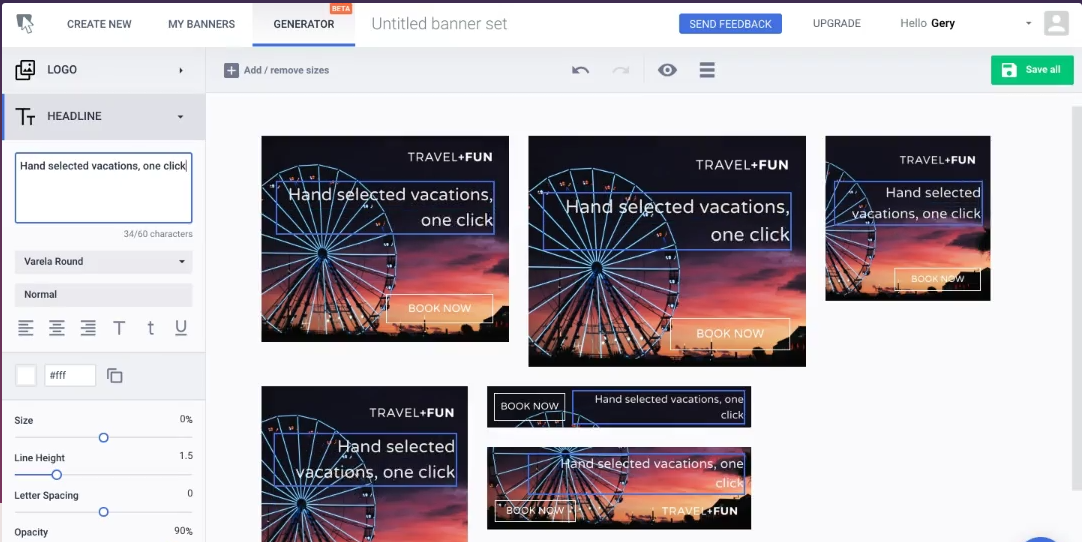Open the layers list icon

707,70
